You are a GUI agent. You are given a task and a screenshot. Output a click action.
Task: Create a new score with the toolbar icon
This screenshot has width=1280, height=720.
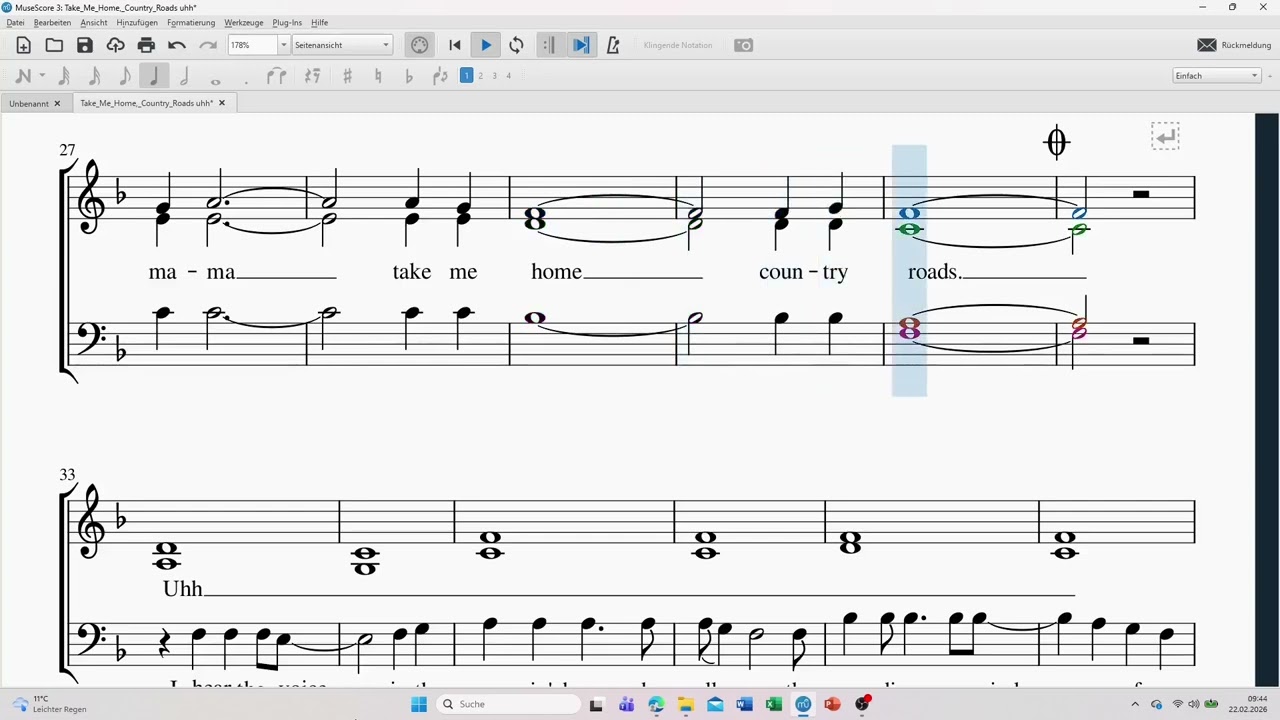24,45
